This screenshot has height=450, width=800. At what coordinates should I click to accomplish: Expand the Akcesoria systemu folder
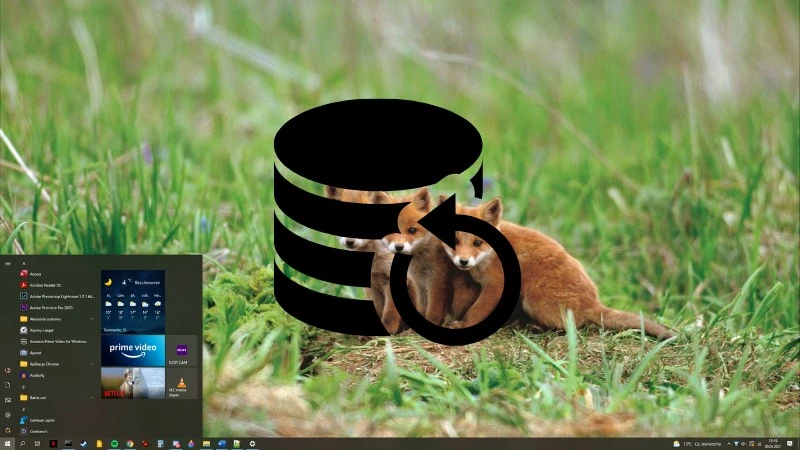coord(56,319)
